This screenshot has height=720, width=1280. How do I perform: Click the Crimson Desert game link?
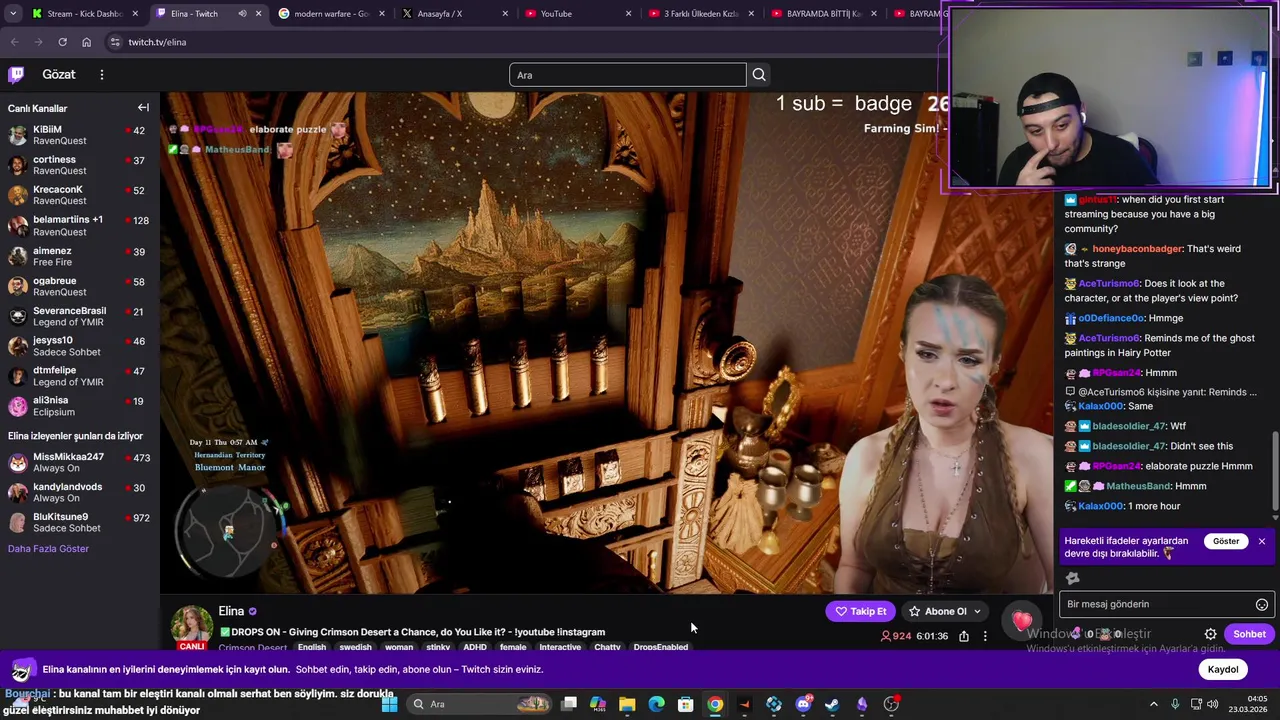(x=252, y=648)
